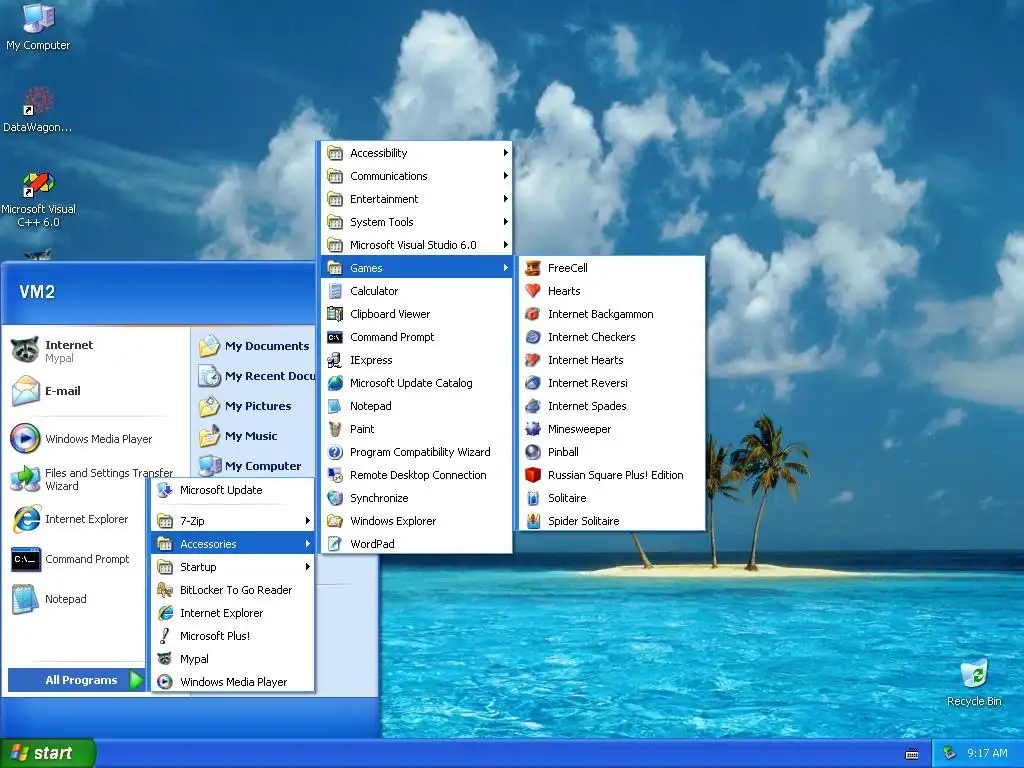The height and width of the screenshot is (768, 1024).
Task: Launch Microsoft Plus! icon
Action: coord(165,636)
